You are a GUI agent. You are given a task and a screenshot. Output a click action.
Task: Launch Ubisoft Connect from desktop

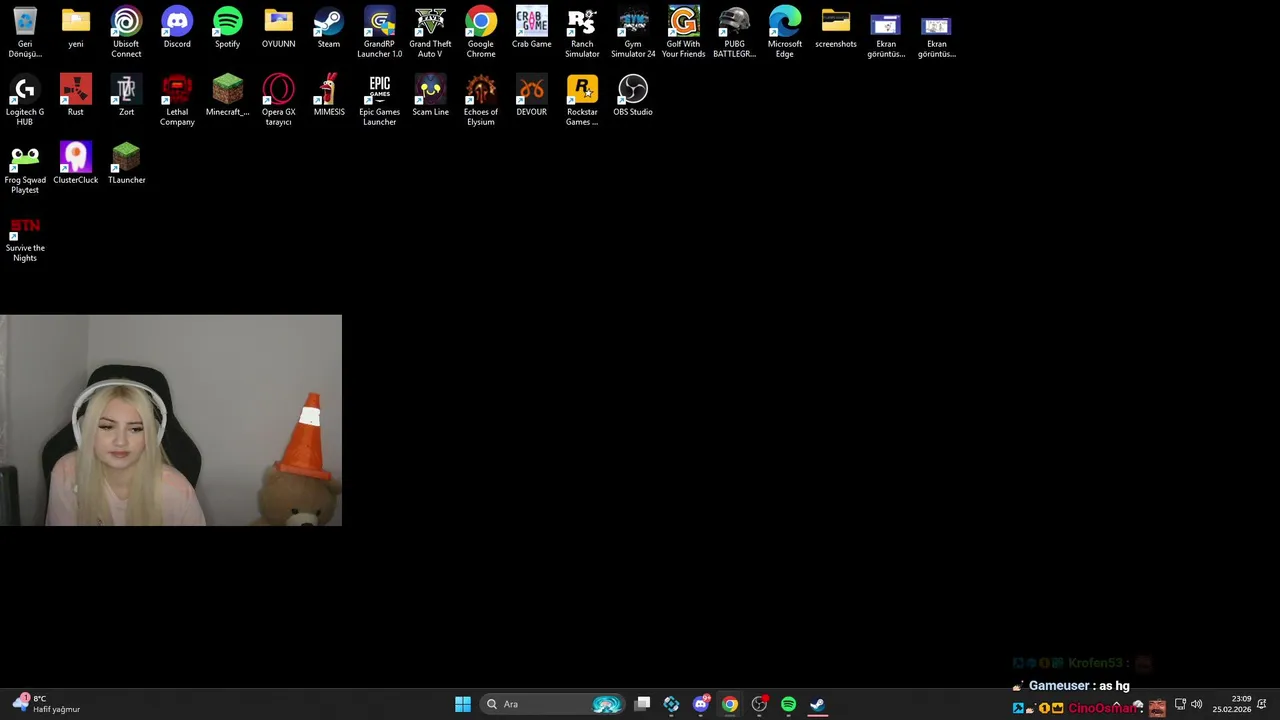(126, 32)
